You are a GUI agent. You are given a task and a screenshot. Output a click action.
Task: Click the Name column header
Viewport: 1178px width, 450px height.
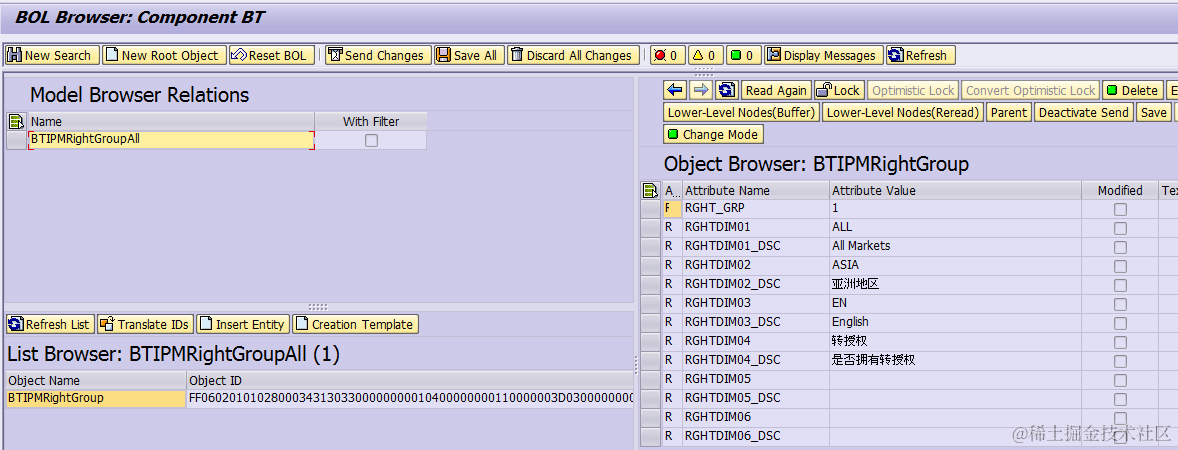171,121
